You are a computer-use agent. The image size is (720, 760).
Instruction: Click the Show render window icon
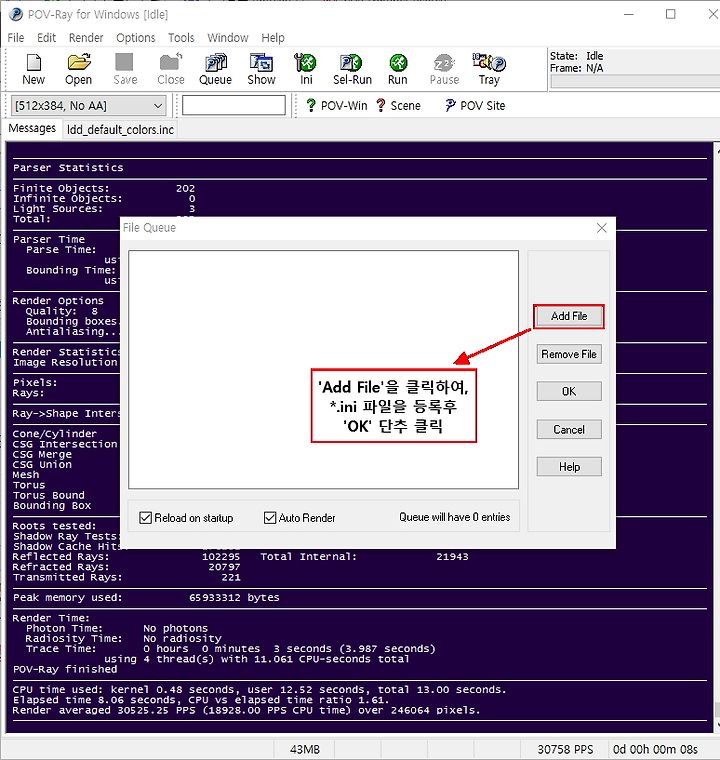click(261, 69)
